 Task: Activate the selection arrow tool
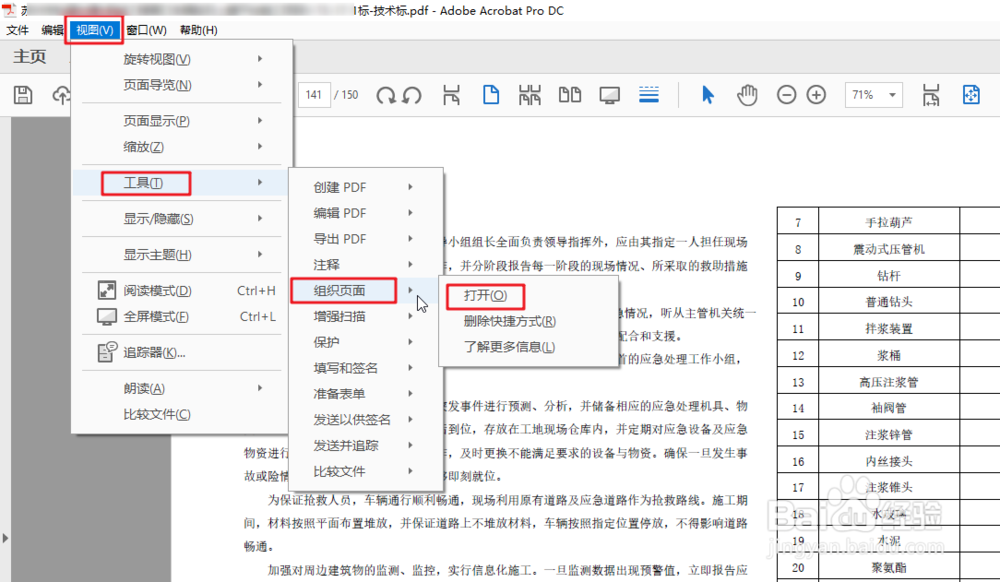[x=707, y=94]
